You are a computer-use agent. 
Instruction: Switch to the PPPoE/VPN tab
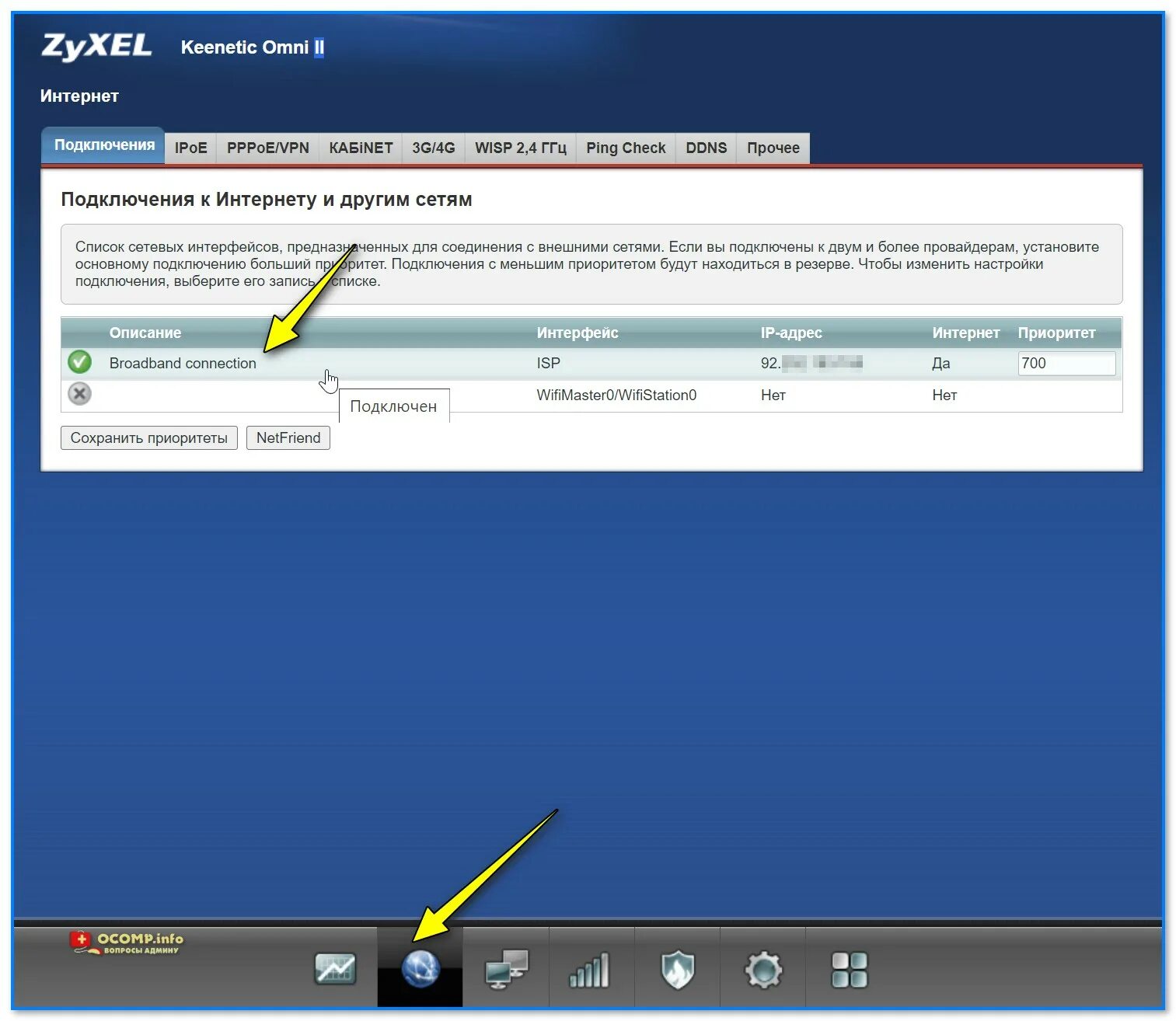pyautogui.click(x=267, y=148)
